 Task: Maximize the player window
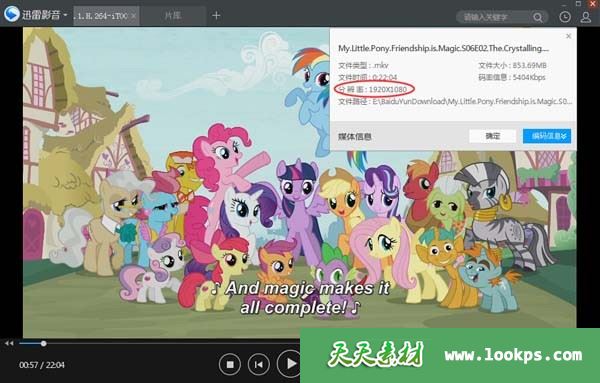point(579,3)
